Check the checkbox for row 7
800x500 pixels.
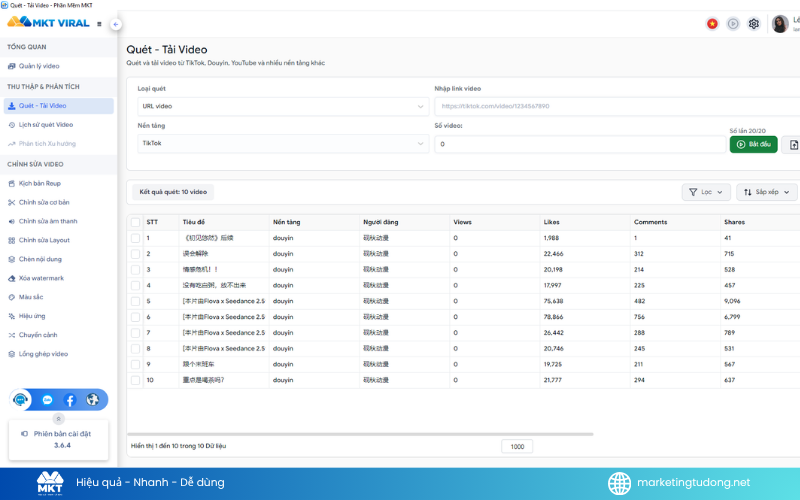point(135,333)
